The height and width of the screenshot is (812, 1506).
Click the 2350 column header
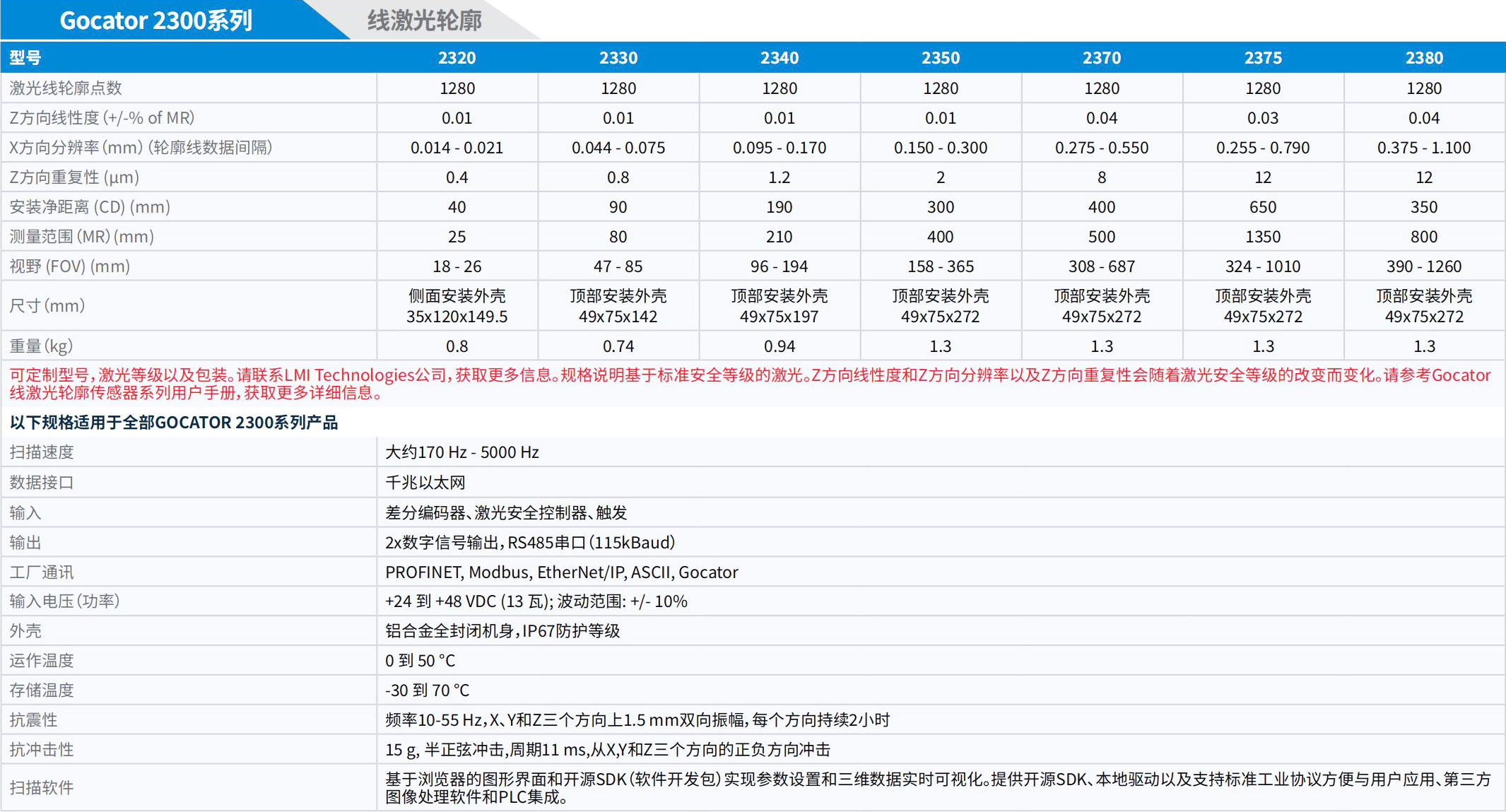[940, 57]
